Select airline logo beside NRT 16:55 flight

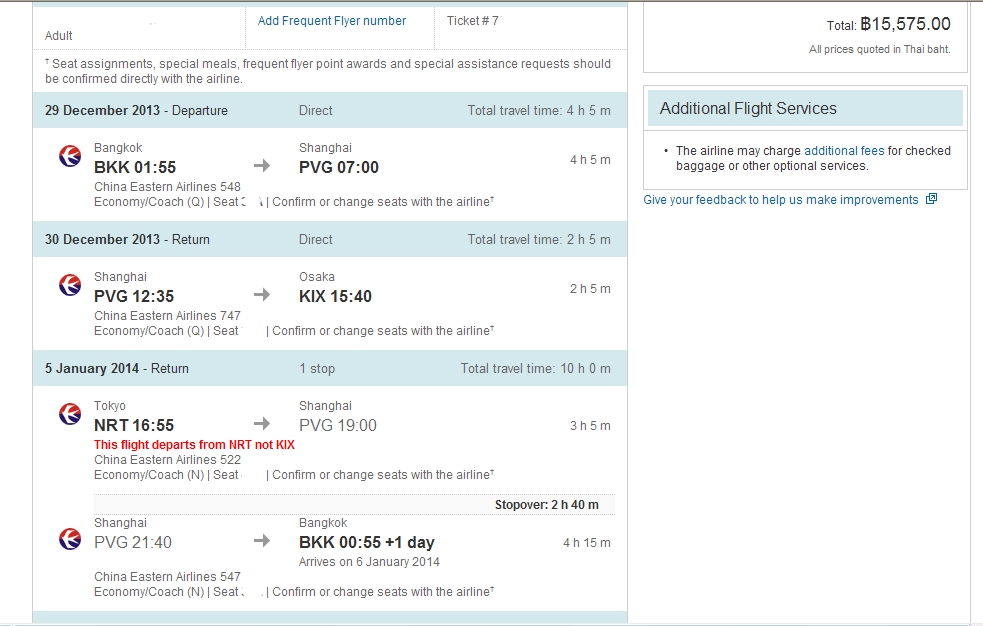point(70,414)
